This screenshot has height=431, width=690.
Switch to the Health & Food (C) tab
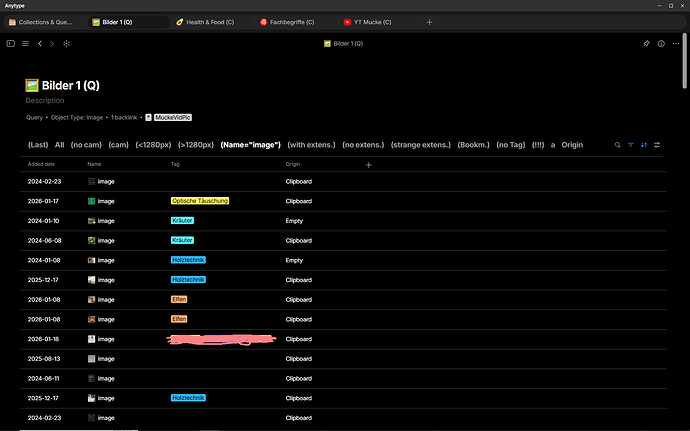tap(206, 22)
